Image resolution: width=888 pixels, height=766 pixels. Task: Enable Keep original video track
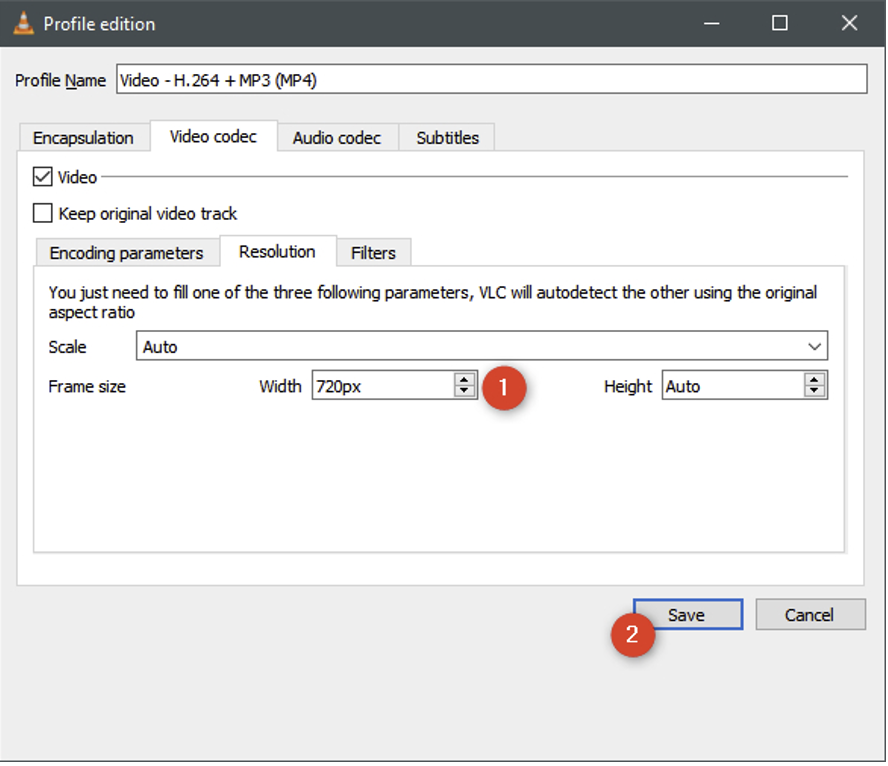42,213
